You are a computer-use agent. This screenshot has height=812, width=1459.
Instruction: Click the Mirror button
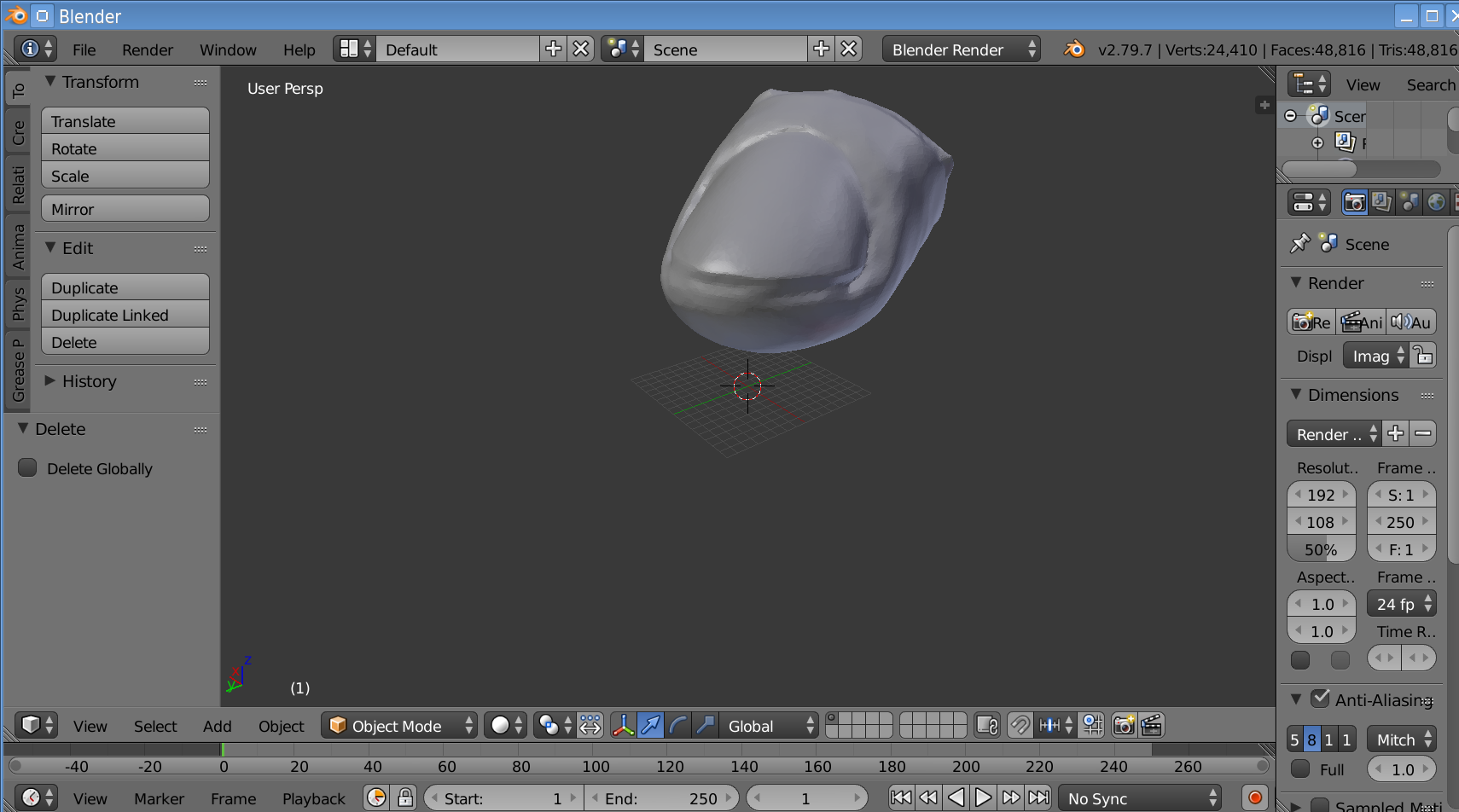pyautogui.click(x=125, y=209)
